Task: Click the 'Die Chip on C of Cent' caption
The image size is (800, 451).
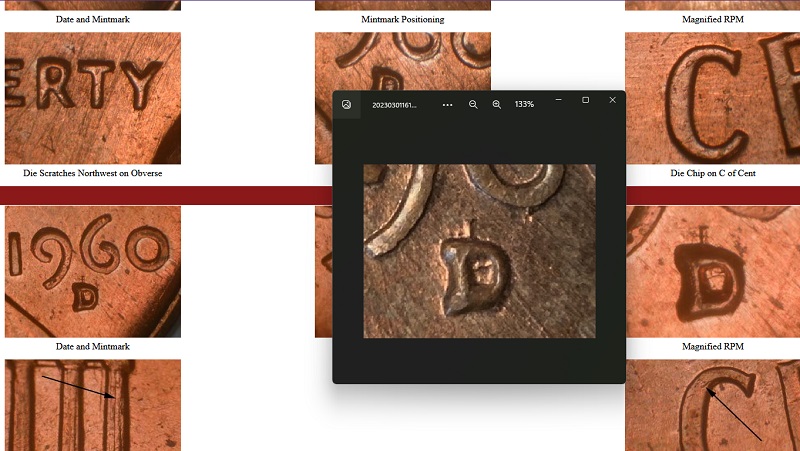Action: [713, 173]
